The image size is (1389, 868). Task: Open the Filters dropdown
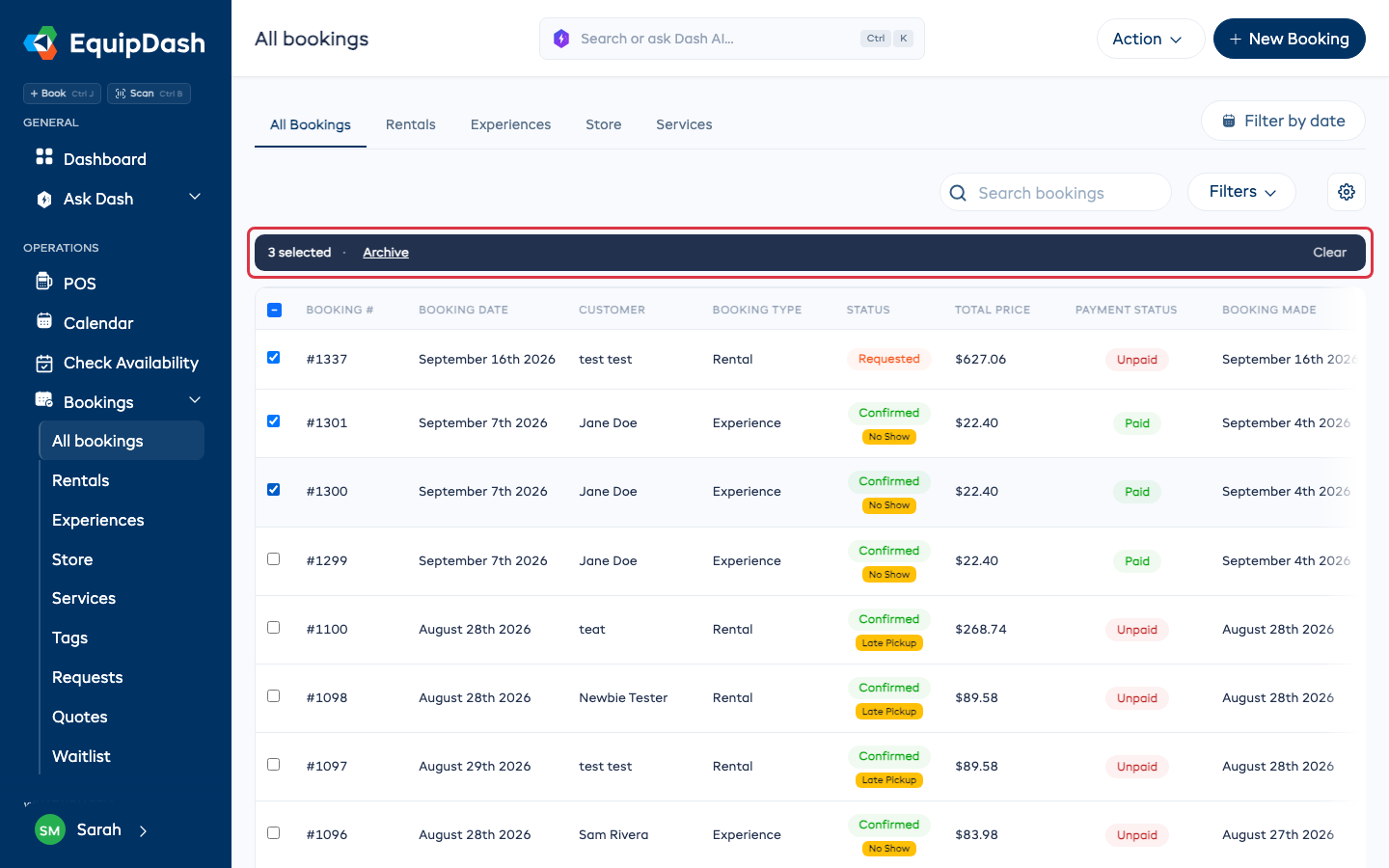[x=1241, y=192]
